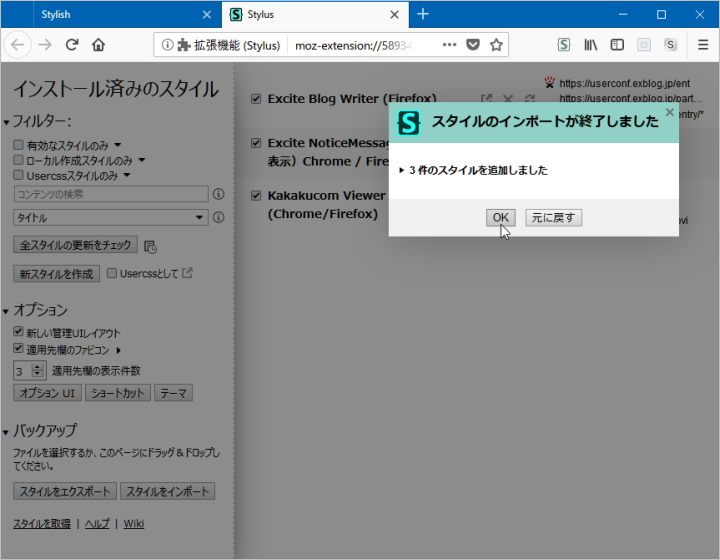Open the update-check report icon
720x560 pixels.
150,246
